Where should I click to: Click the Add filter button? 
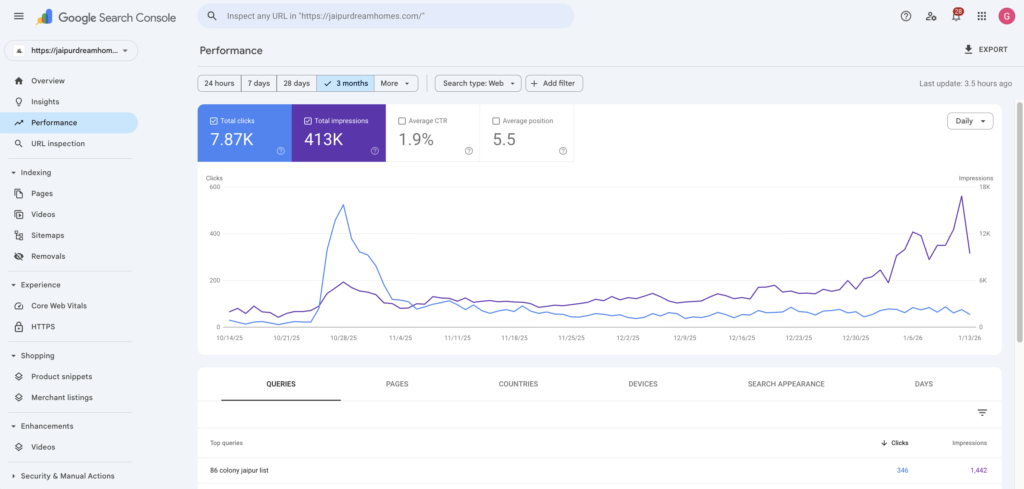point(554,83)
